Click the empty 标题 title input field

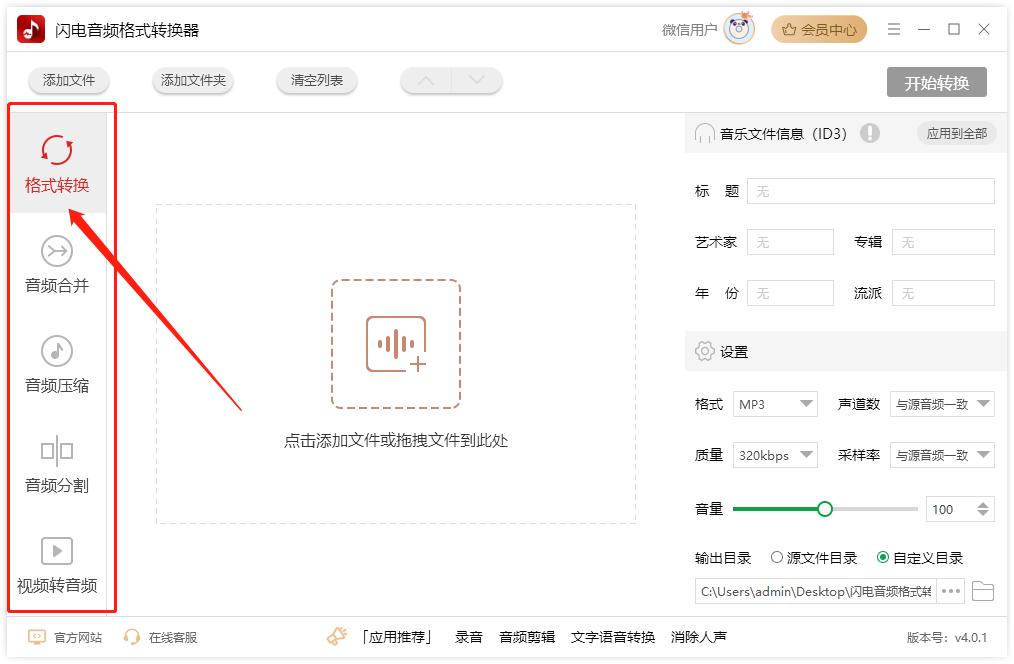click(x=870, y=191)
